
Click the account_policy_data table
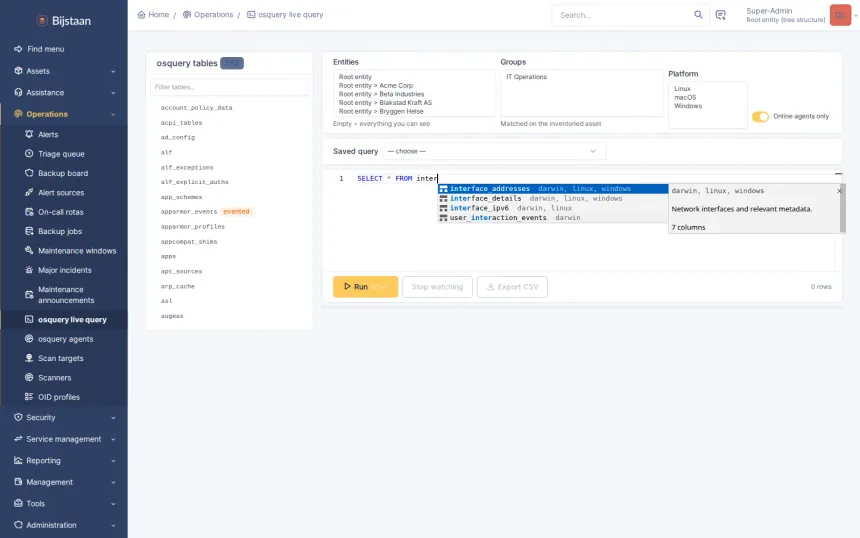click(196, 108)
